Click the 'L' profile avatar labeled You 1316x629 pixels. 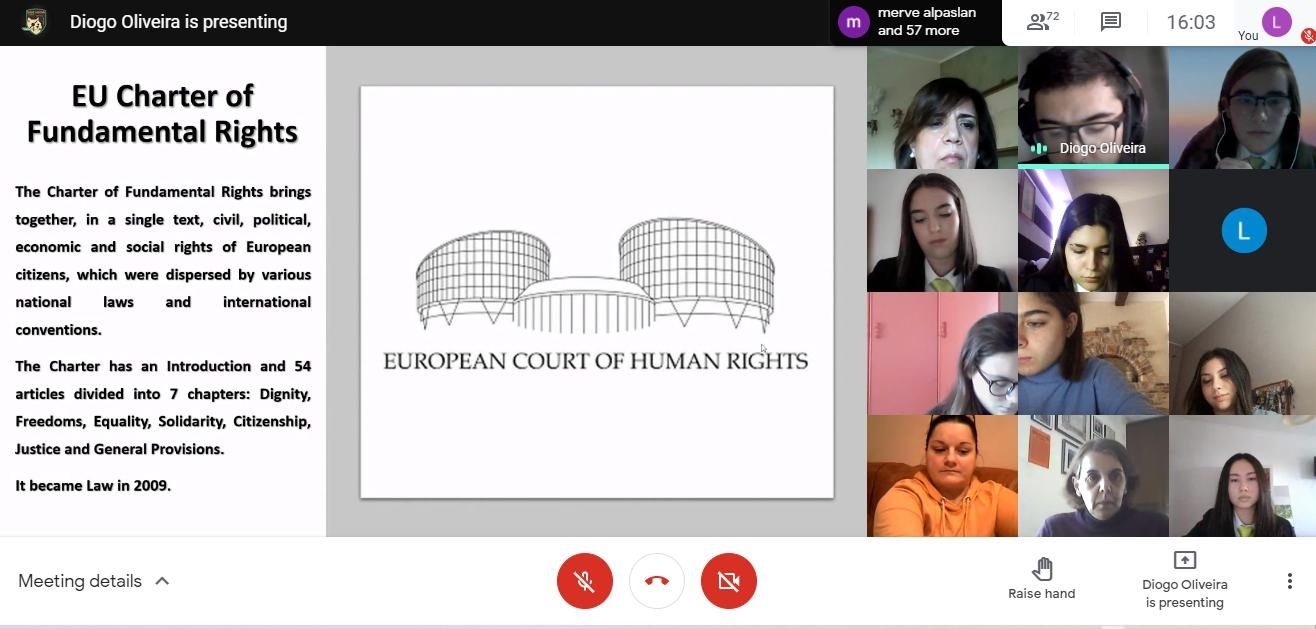(1277, 21)
